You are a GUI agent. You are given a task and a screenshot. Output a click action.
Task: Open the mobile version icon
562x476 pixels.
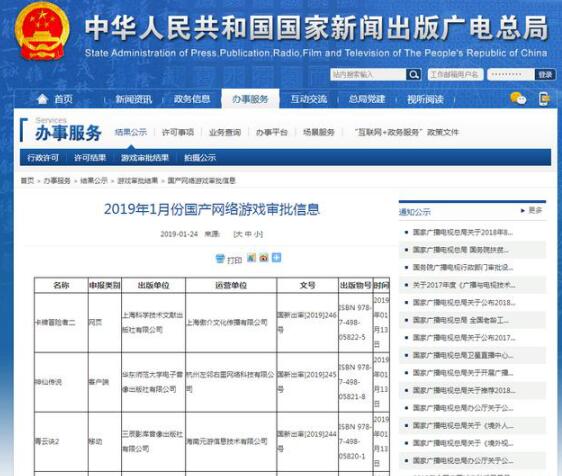coord(544,99)
